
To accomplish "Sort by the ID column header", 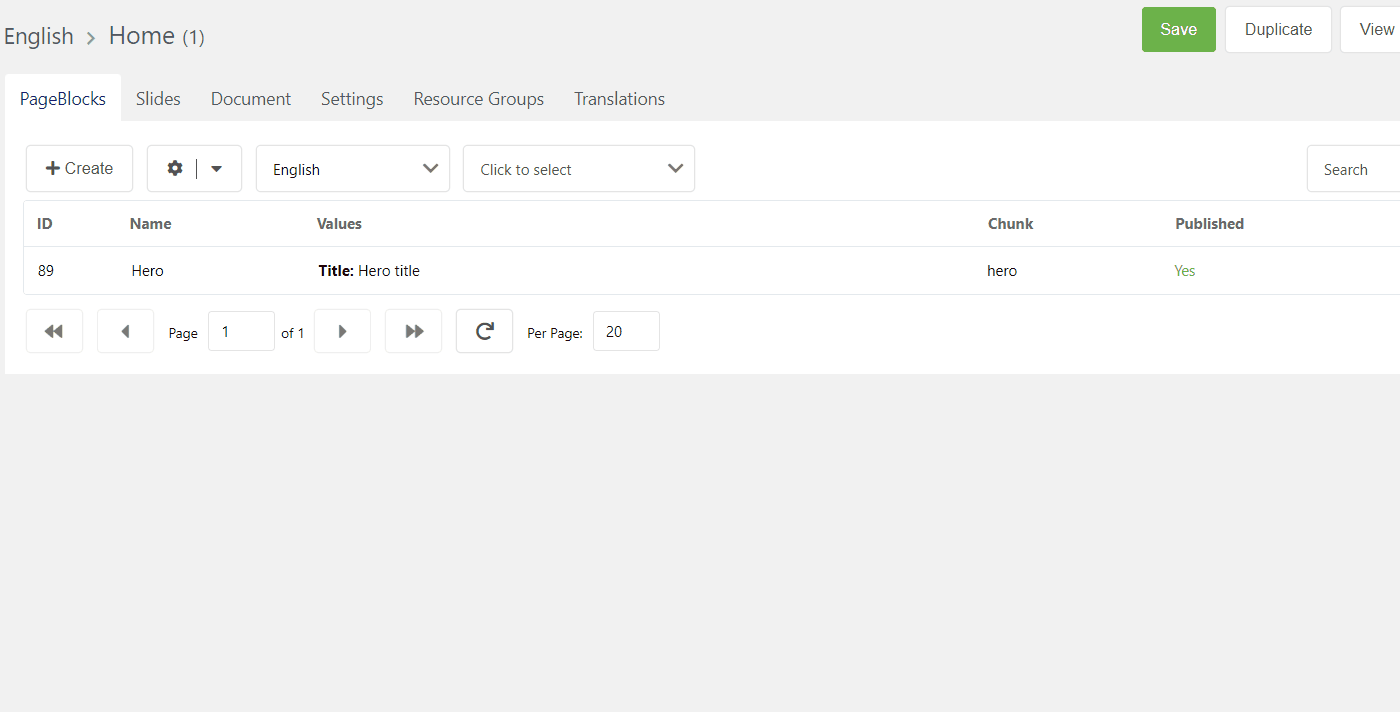I will pos(45,224).
